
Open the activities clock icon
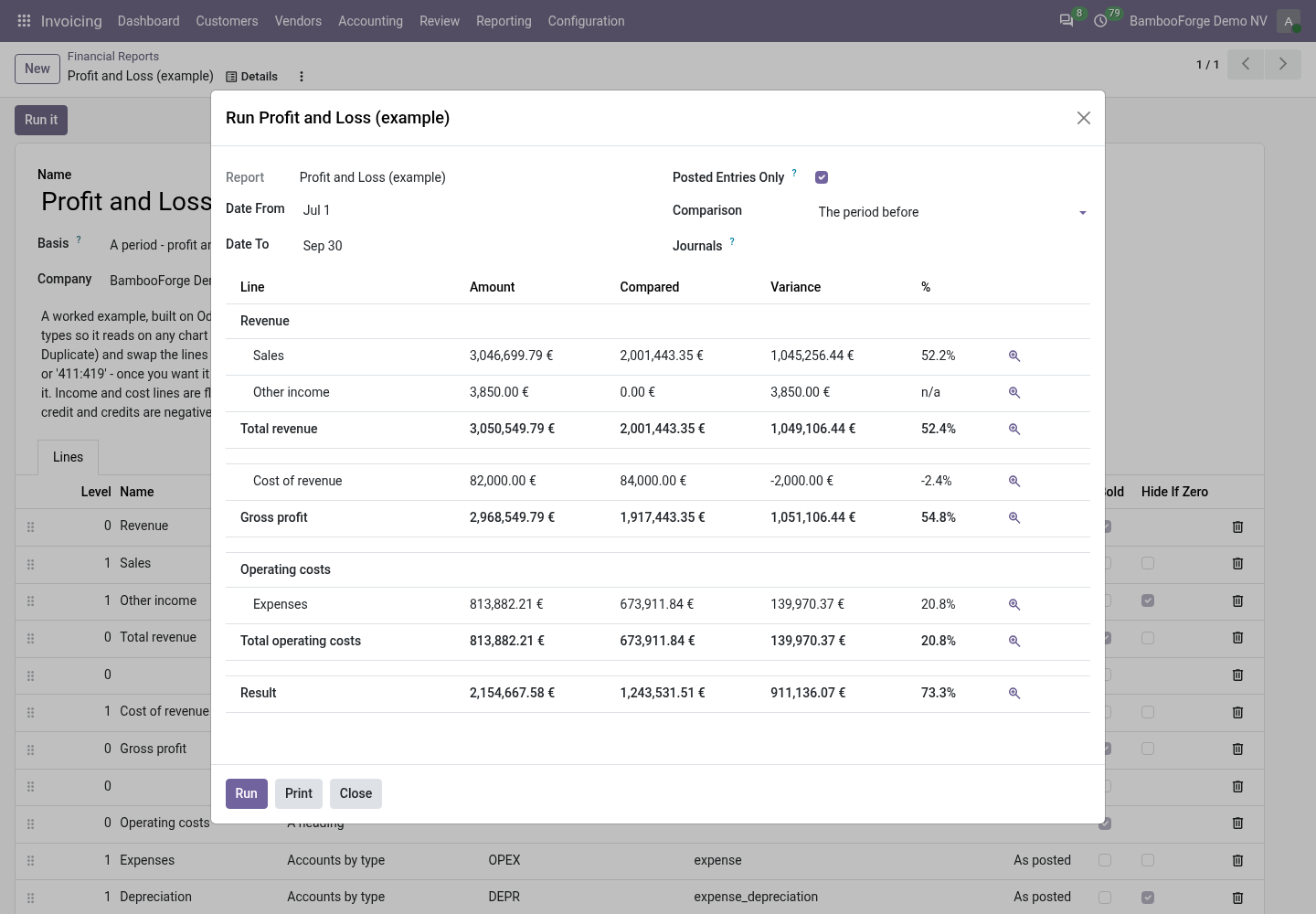point(1101,21)
